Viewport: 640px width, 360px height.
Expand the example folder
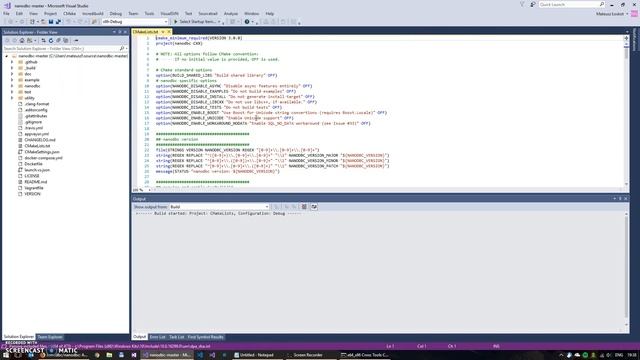tap(12, 80)
